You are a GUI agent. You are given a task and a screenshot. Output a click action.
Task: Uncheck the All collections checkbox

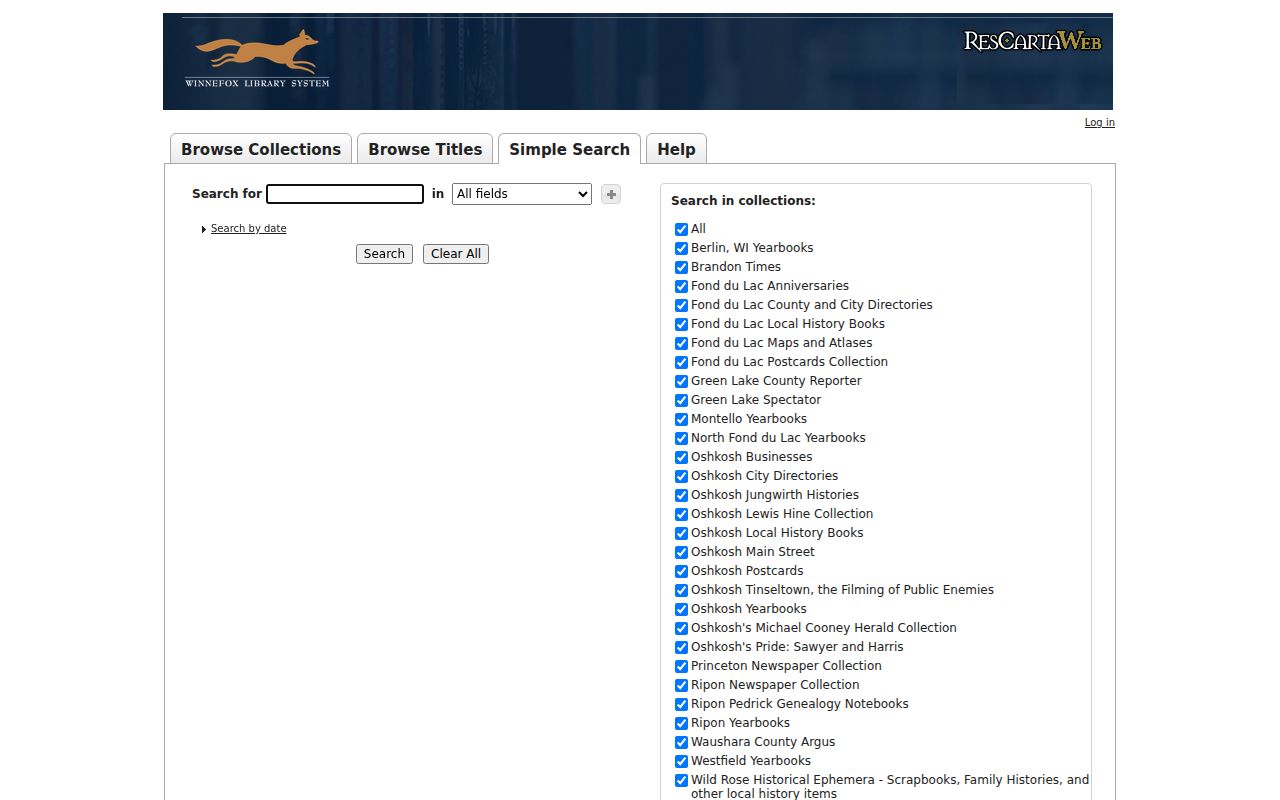pos(681,229)
